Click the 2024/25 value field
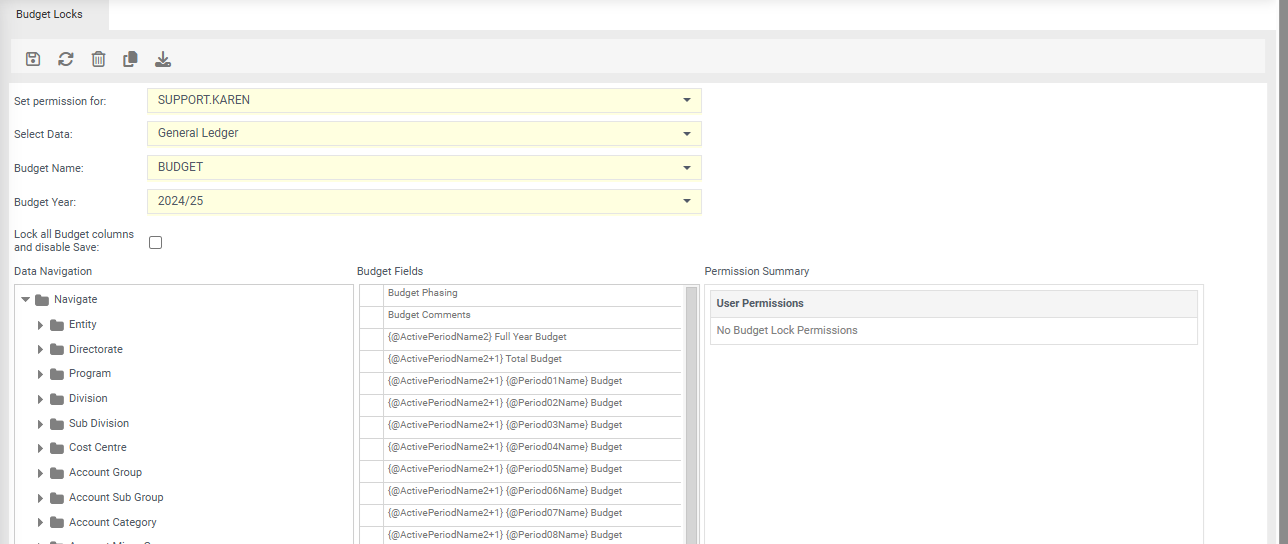Image resolution: width=1288 pixels, height=544 pixels. coord(424,201)
